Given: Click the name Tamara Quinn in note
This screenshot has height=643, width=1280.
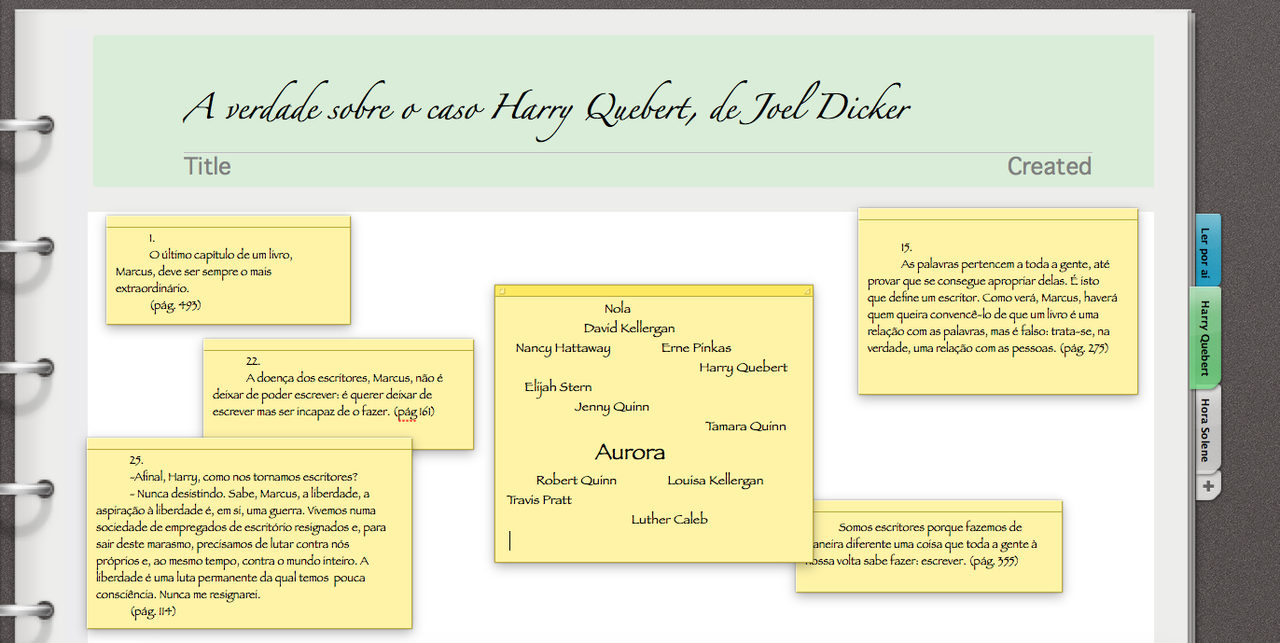Looking at the screenshot, I should pyautogui.click(x=745, y=426).
